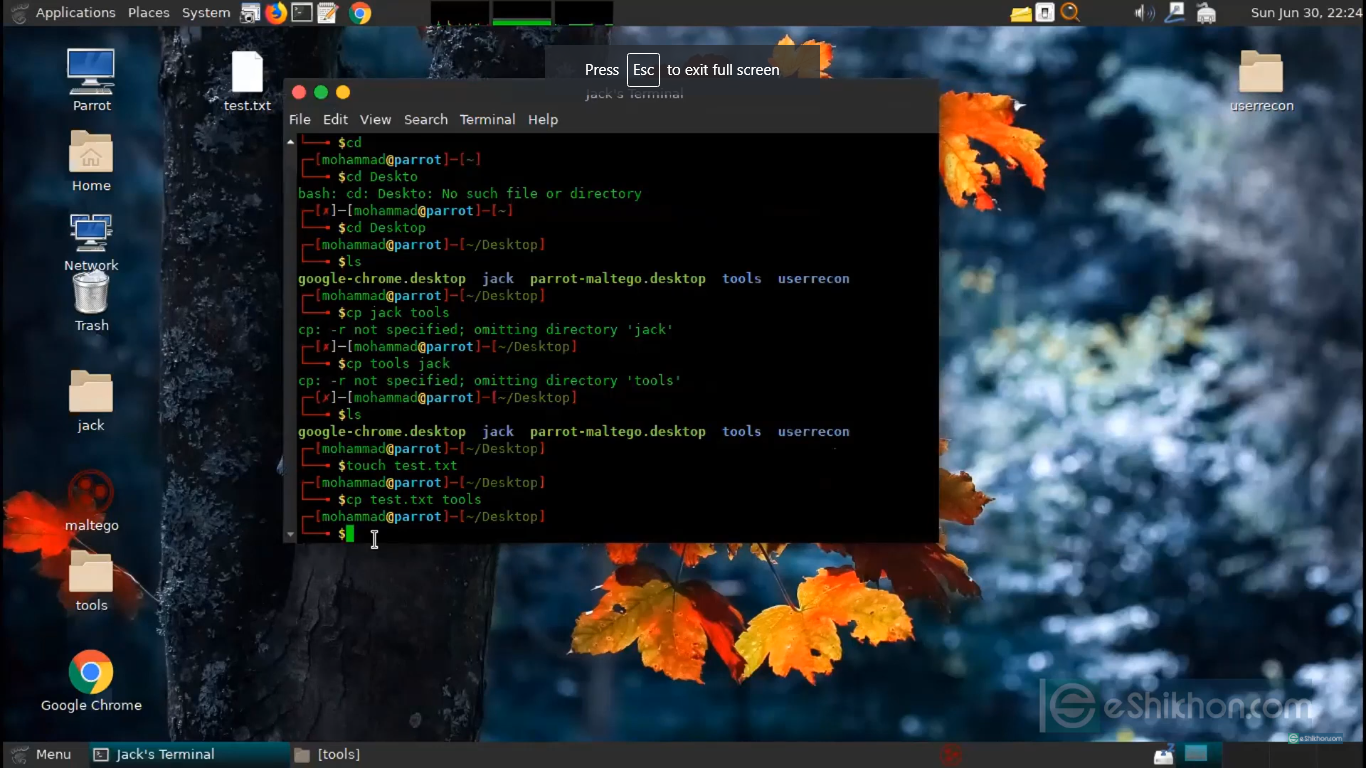Viewport: 1366px width, 768px height.
Task: Click the terminal scrollbar down arrow
Action: coord(291,535)
